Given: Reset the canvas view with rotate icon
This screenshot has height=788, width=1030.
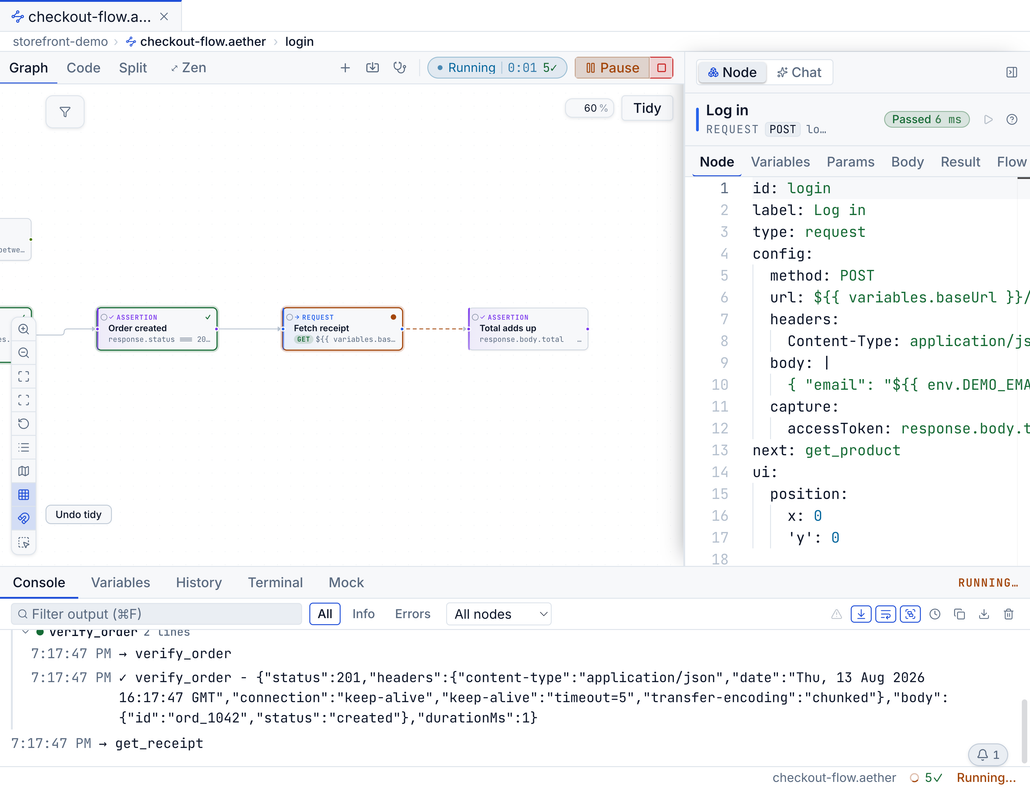Looking at the screenshot, I should (x=24, y=424).
